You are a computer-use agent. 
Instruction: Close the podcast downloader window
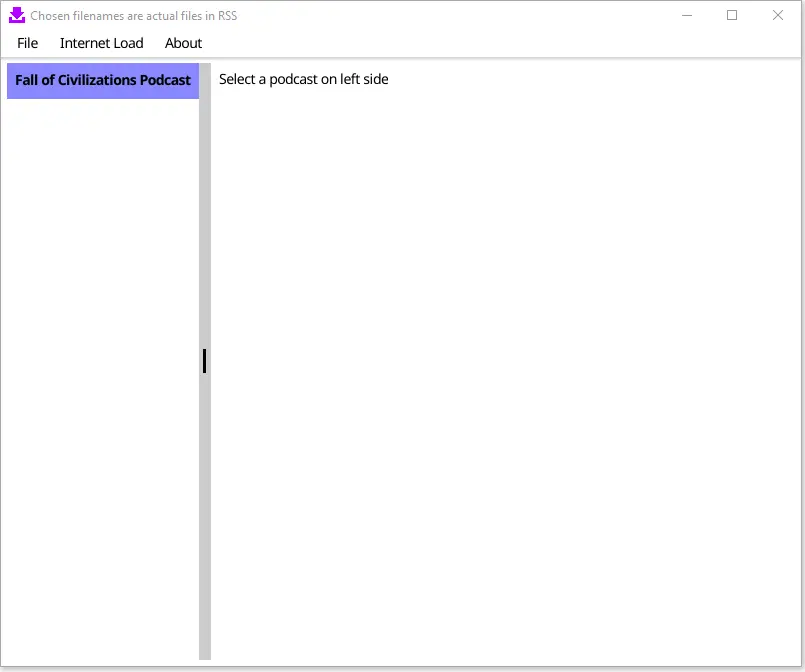[778, 15]
